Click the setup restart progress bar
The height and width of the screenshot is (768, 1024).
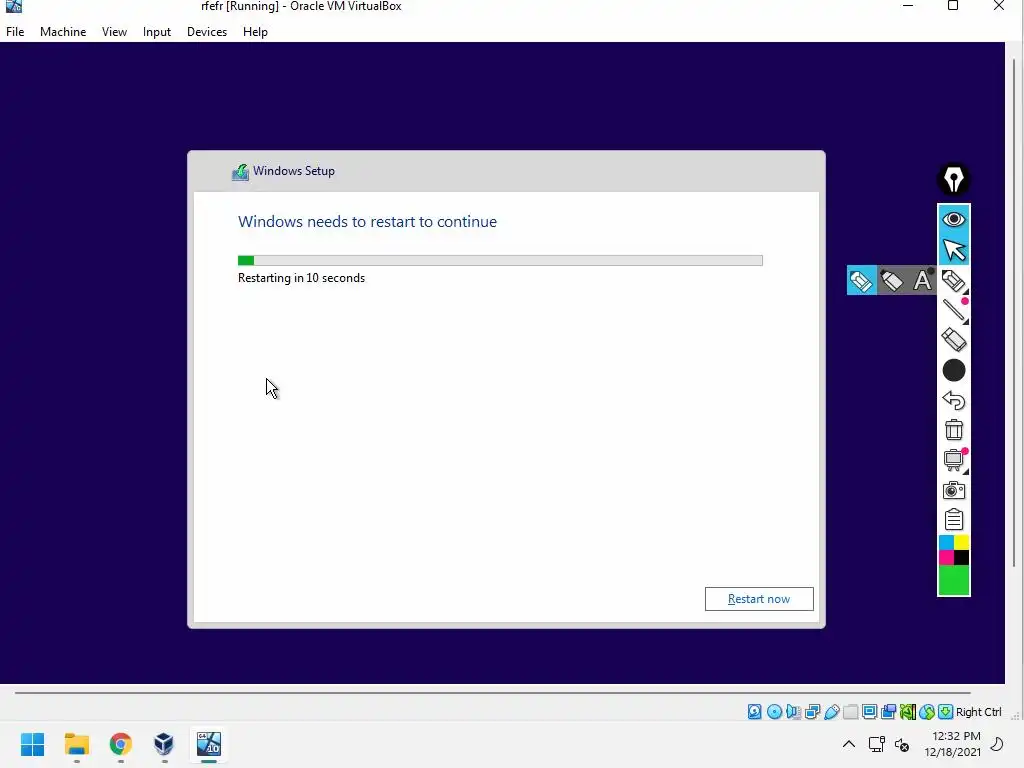tap(500, 261)
